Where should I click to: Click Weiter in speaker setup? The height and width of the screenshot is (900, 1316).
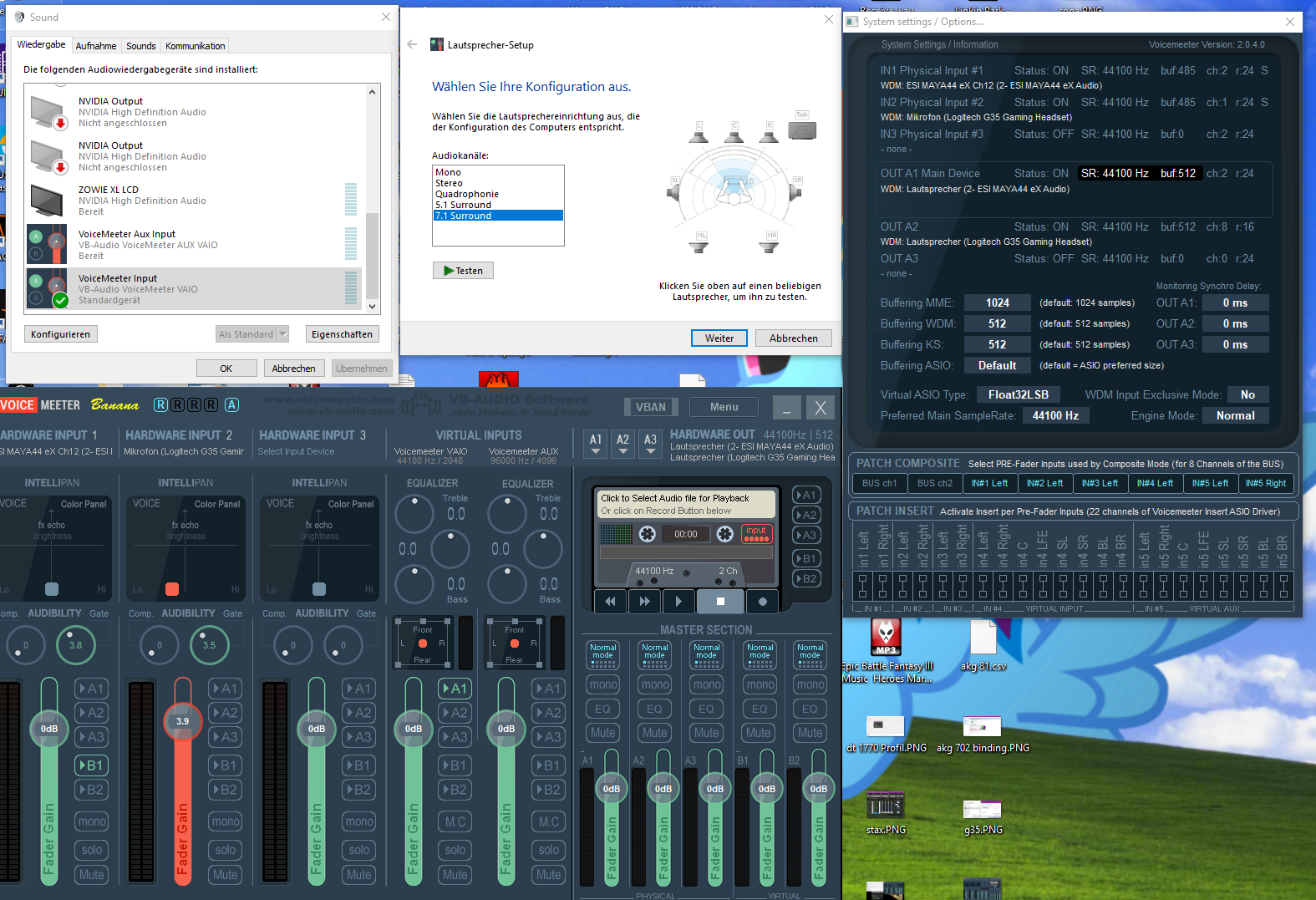(x=719, y=338)
